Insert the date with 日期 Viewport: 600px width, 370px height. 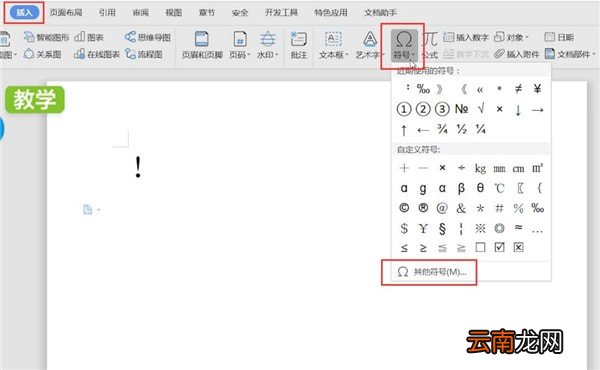(559, 37)
